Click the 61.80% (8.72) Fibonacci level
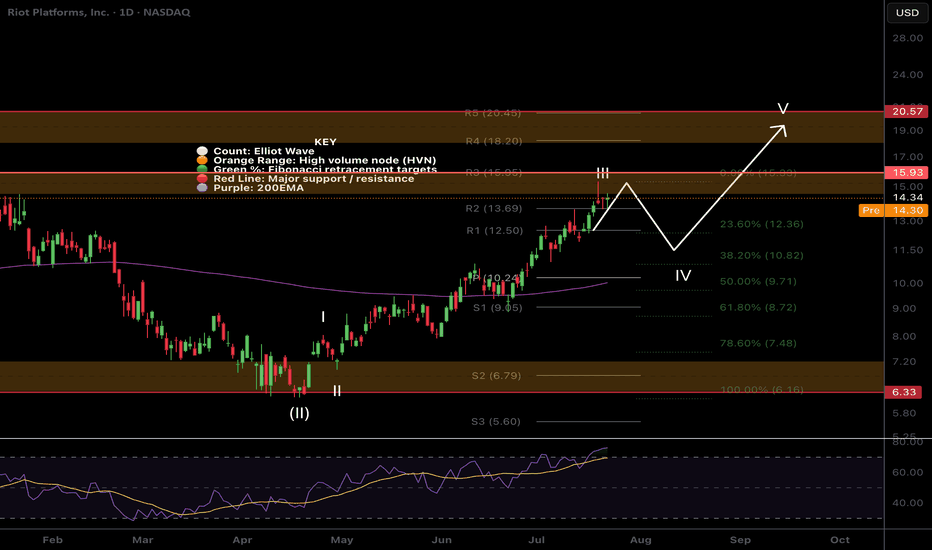932x550 pixels. (x=758, y=307)
